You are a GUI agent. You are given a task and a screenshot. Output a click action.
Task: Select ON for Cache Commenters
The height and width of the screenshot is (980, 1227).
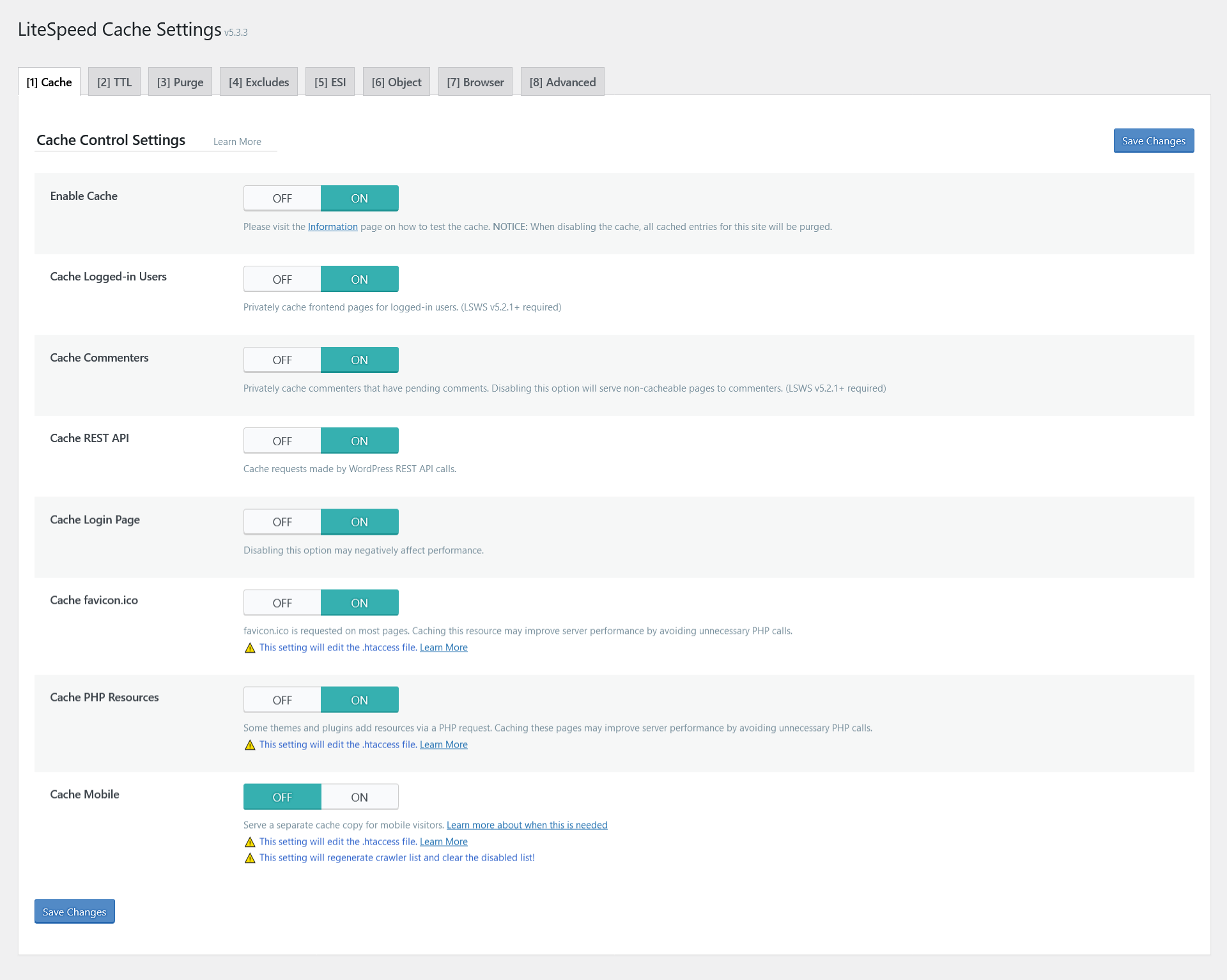[x=360, y=360]
